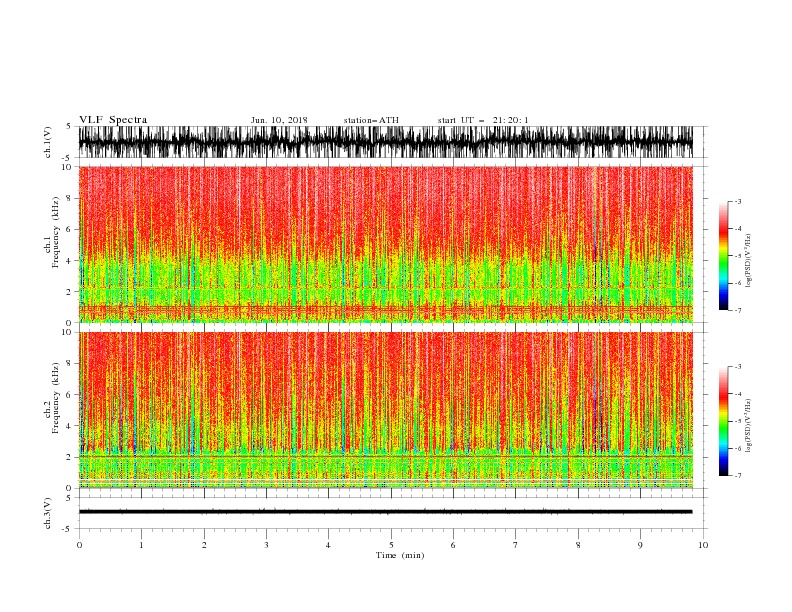
Task: Click the time axis tick label '10'
Action: tap(703, 545)
